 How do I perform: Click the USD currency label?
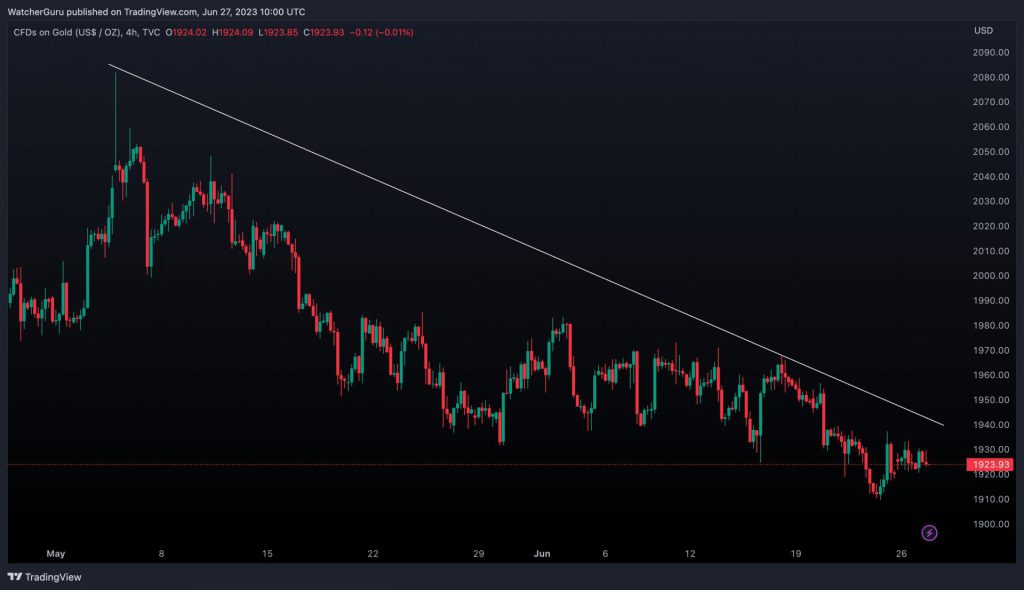[983, 31]
